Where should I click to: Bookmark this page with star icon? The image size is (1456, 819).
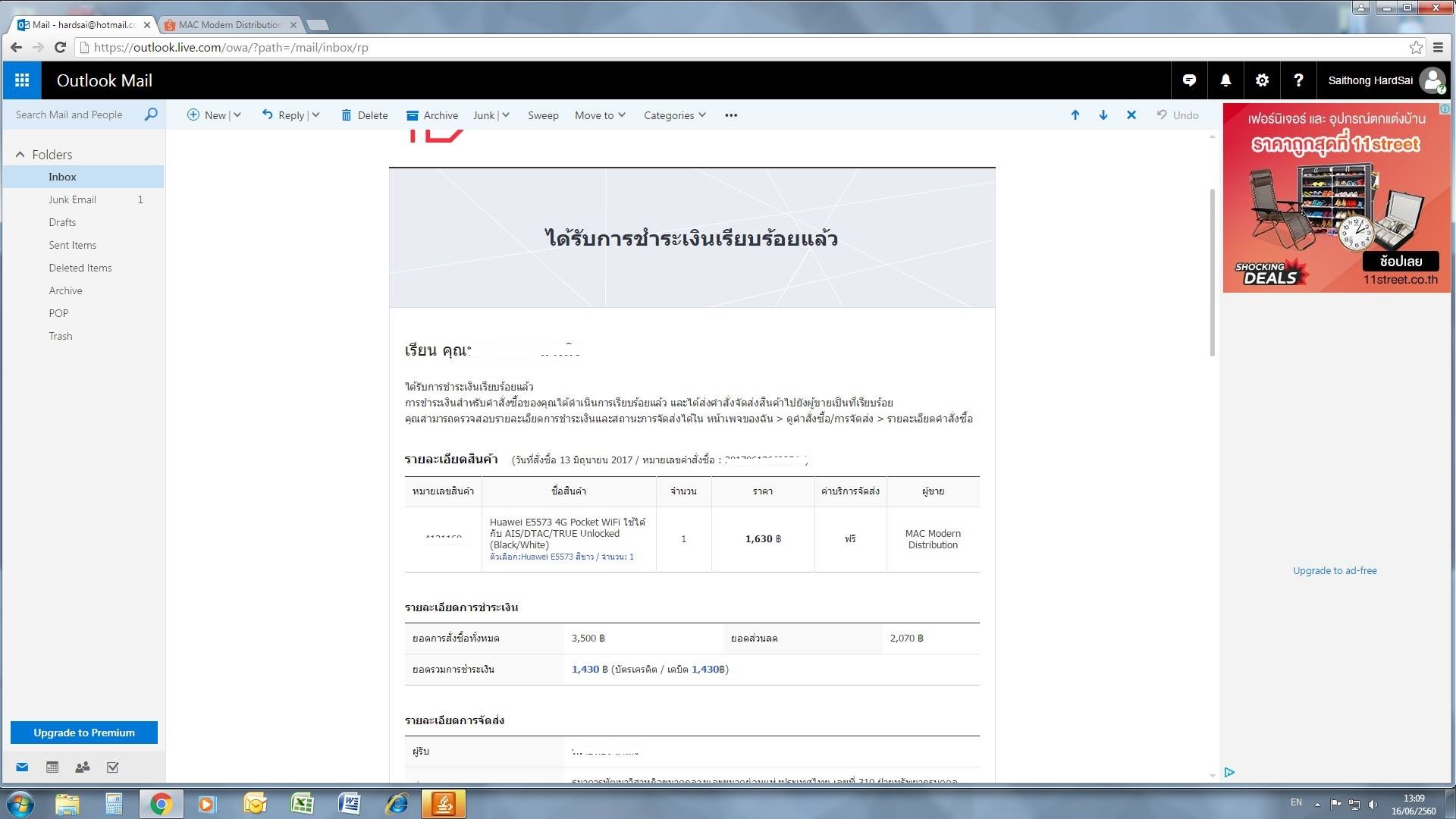pyautogui.click(x=1416, y=47)
